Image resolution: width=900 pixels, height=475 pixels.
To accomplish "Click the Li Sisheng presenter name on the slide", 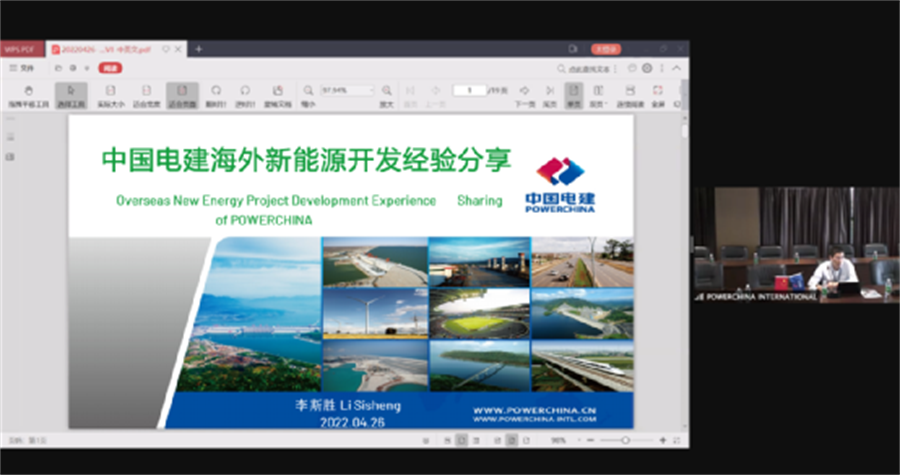I will click(x=348, y=405).
